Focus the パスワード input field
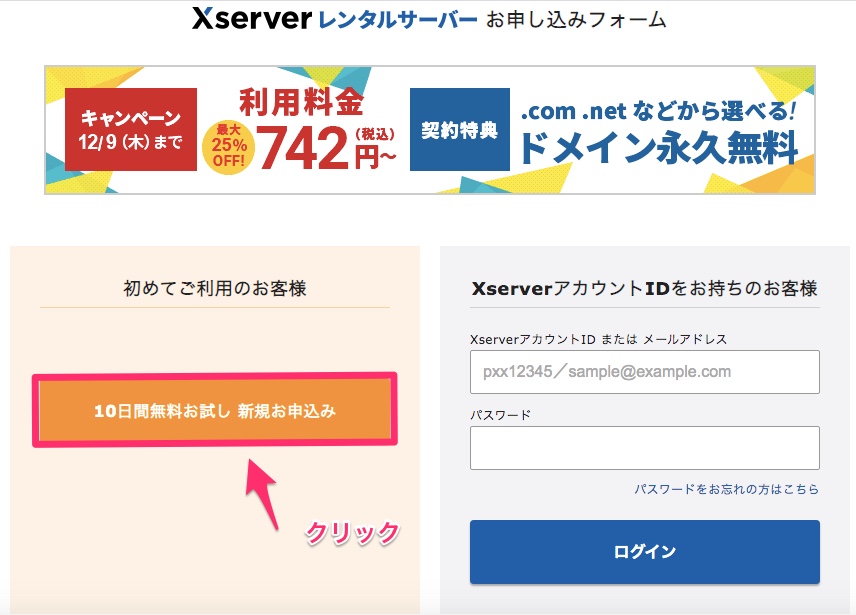 click(x=645, y=448)
